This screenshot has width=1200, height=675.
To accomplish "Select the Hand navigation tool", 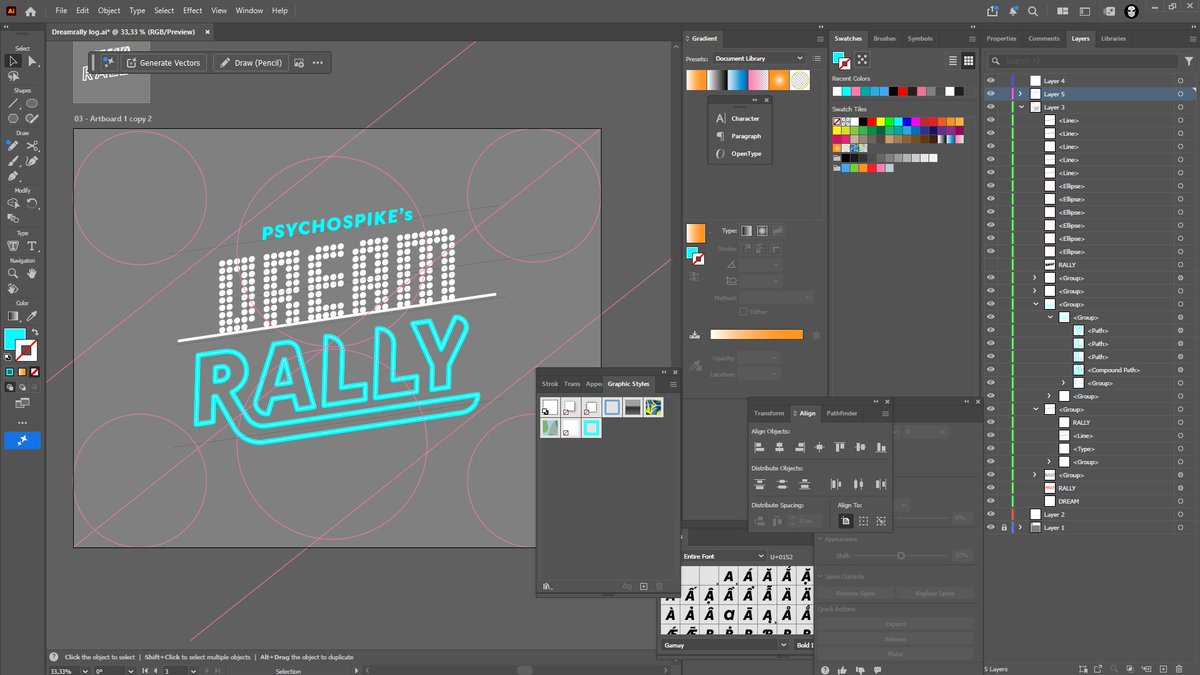I will point(32,273).
